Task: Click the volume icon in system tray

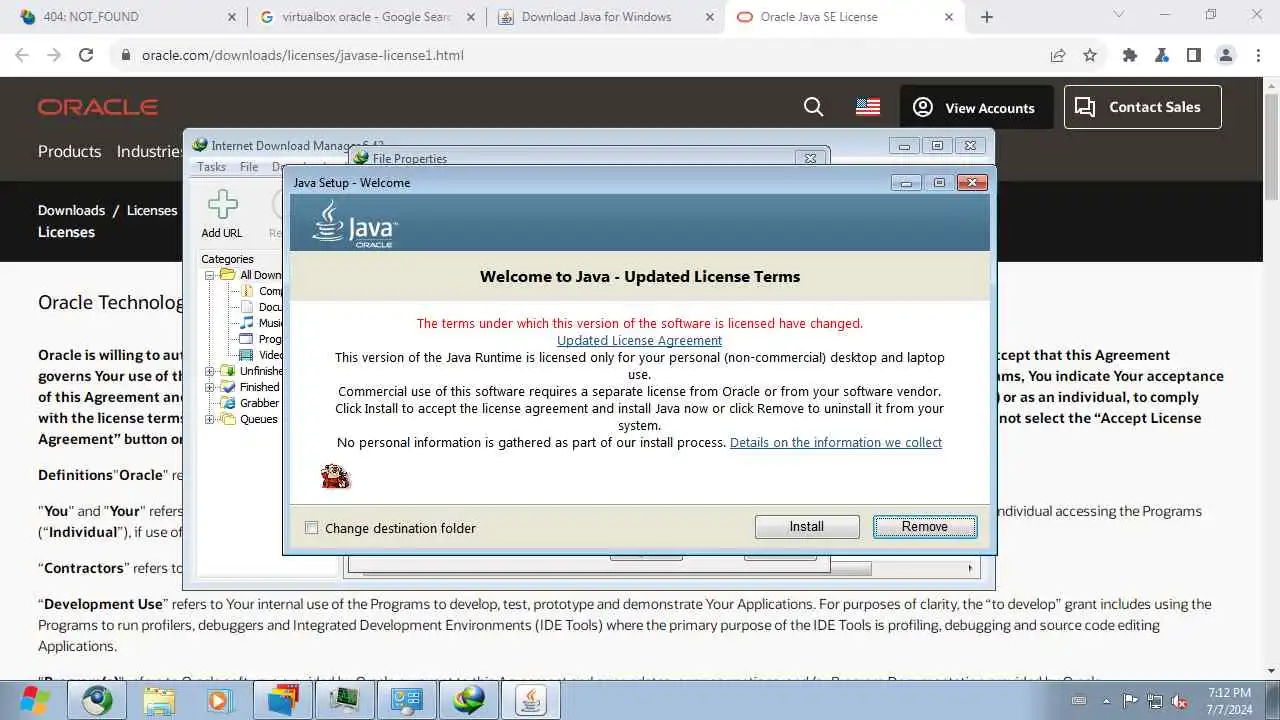Action: [1179, 701]
